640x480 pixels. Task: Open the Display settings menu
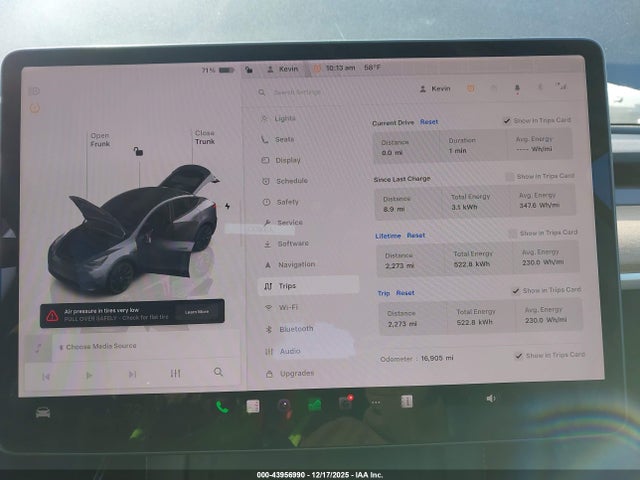280,160
